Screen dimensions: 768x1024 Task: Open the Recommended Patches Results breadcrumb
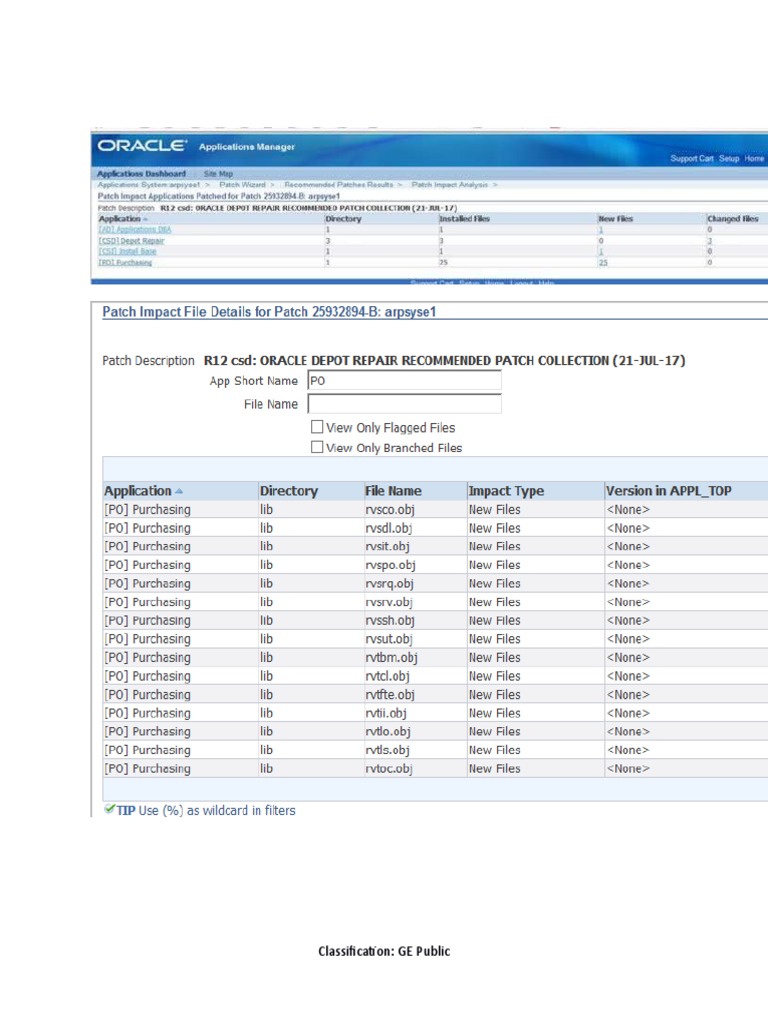[x=339, y=185]
